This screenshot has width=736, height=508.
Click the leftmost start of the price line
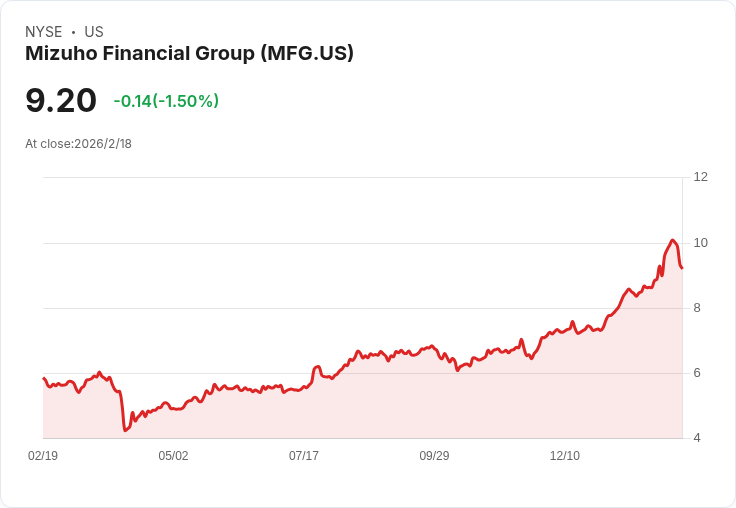coord(43,378)
